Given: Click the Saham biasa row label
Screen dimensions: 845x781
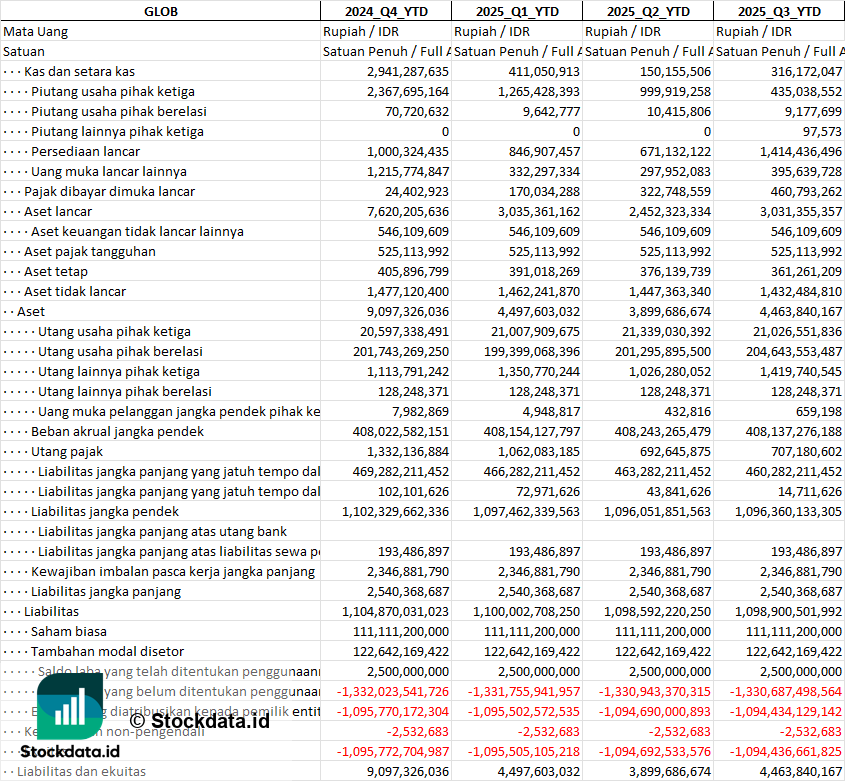Looking at the screenshot, I should (x=69, y=631).
